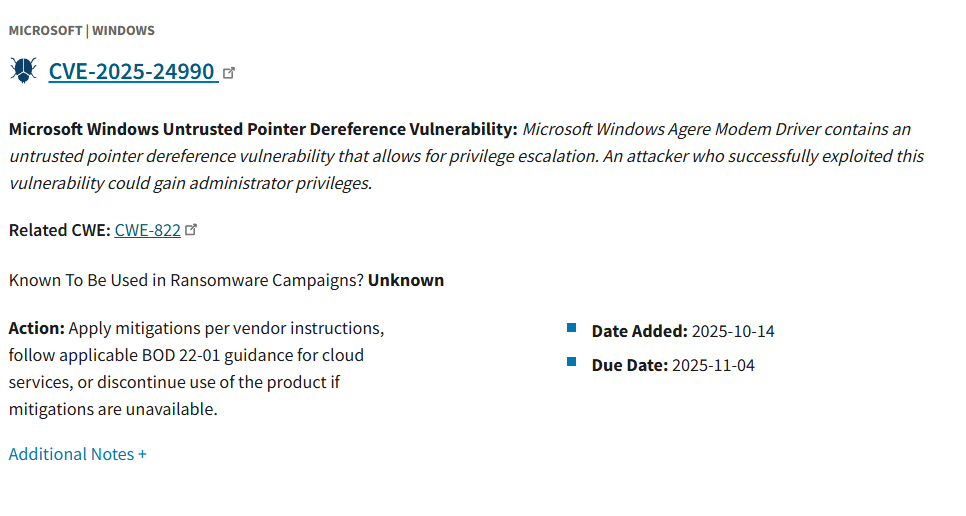The height and width of the screenshot is (516, 966).
Task: Open the CWE-822 related weakness link
Action: click(x=148, y=230)
